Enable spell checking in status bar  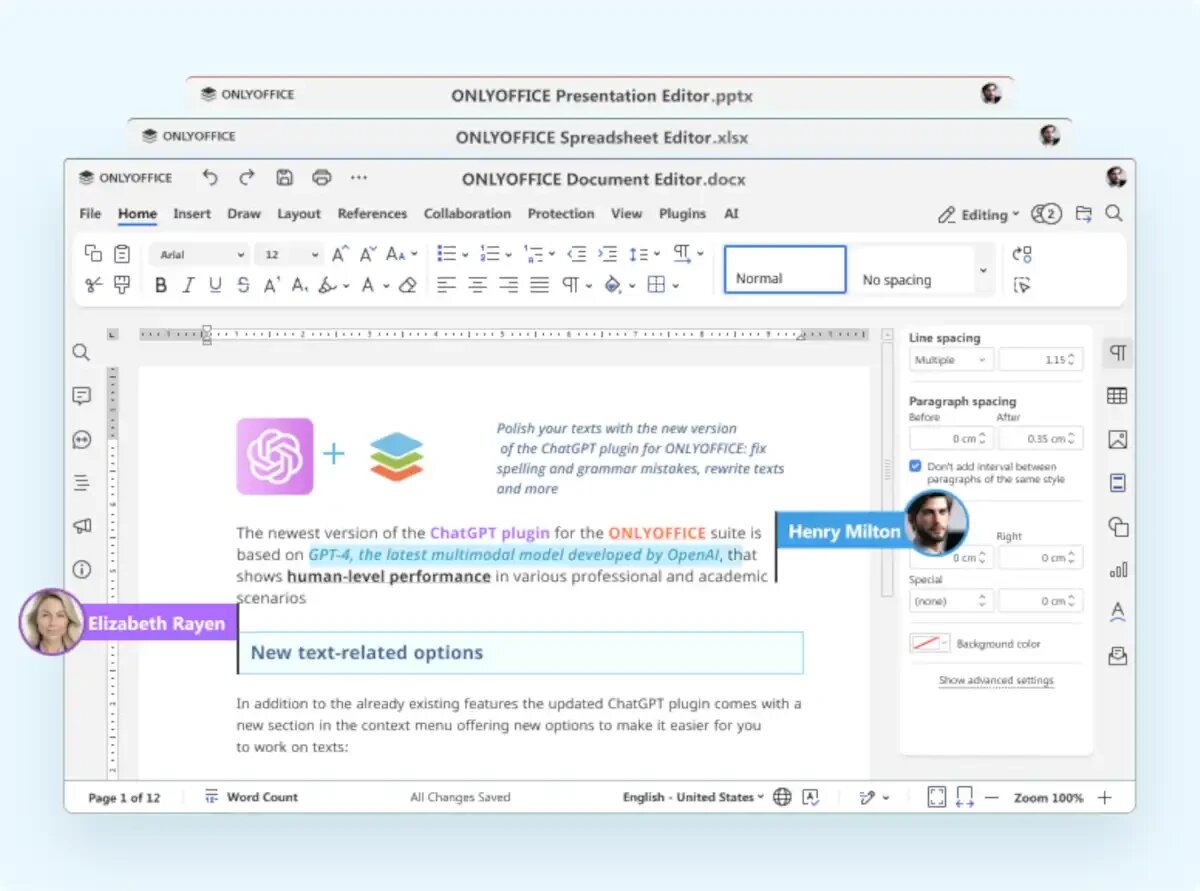811,797
